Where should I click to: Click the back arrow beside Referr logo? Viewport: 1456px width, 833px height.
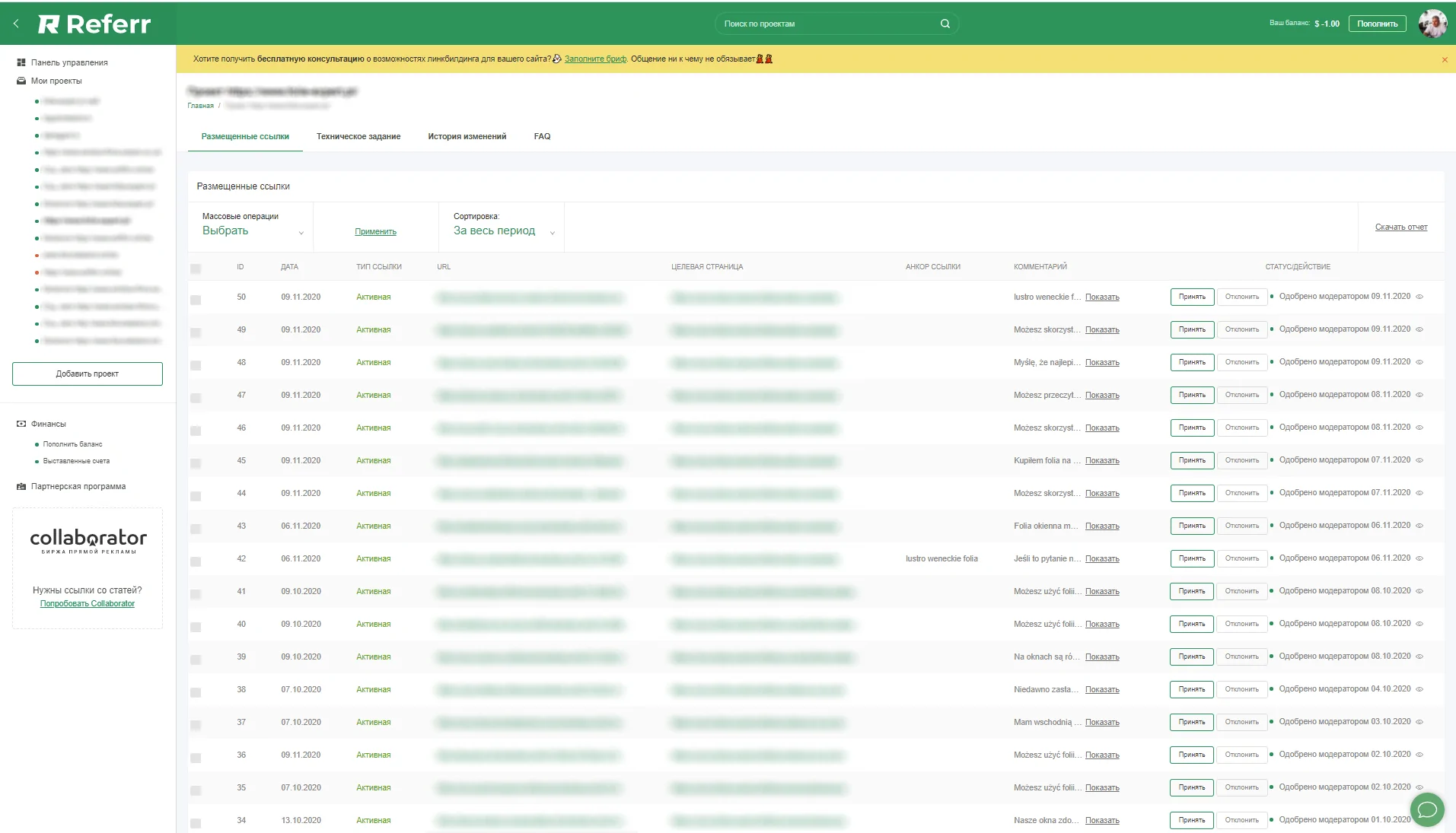[x=16, y=24]
